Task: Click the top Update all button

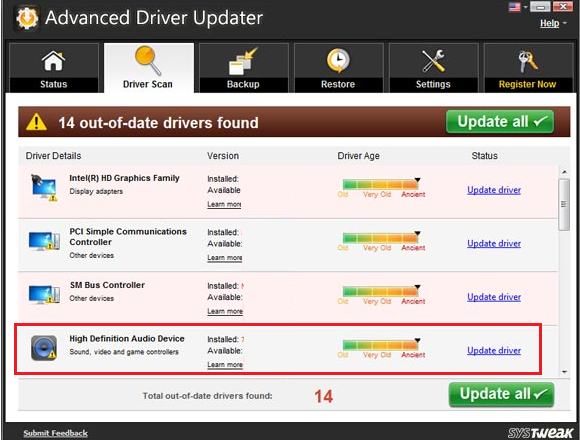Action: coord(500,122)
